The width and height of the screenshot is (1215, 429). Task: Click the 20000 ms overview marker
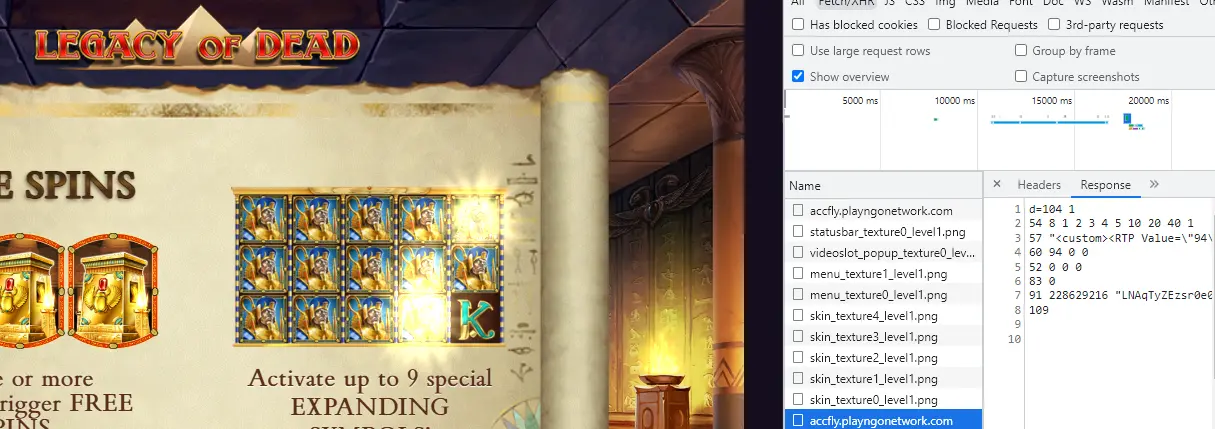click(x=1148, y=101)
